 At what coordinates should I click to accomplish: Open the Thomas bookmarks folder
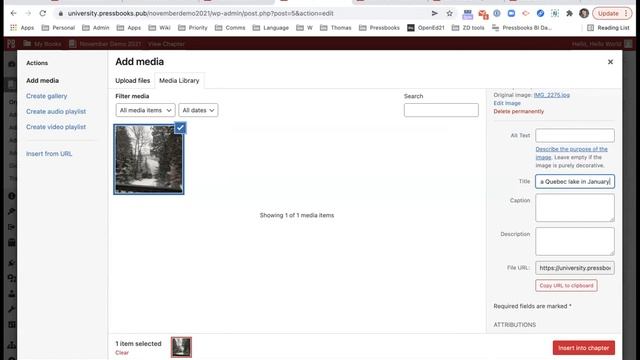click(x=336, y=28)
